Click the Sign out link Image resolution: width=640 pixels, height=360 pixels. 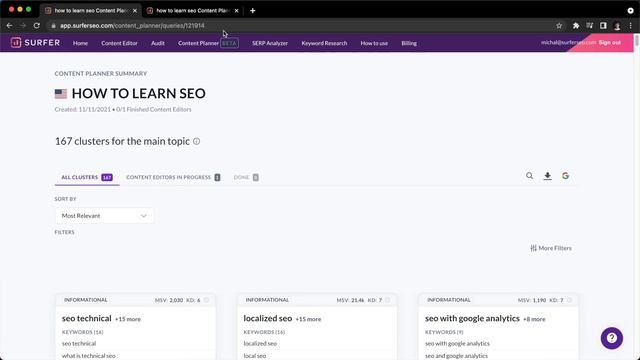click(x=609, y=42)
